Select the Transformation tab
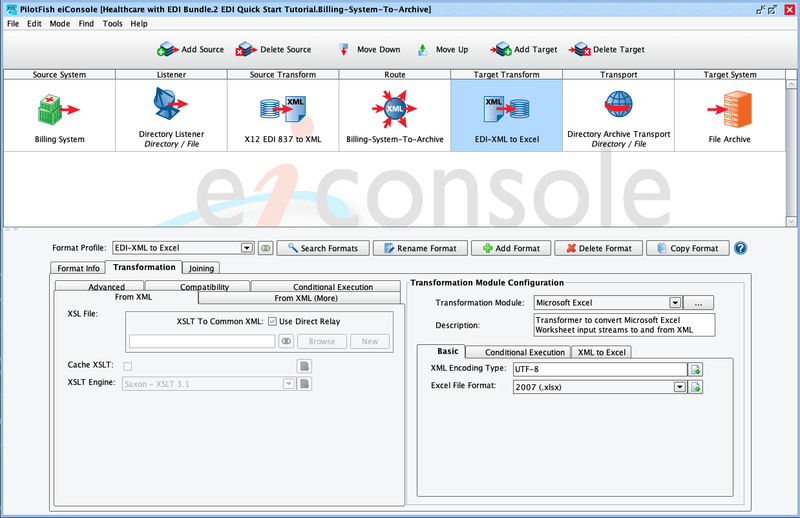This screenshot has height=518, width=800. pyautogui.click(x=144, y=267)
